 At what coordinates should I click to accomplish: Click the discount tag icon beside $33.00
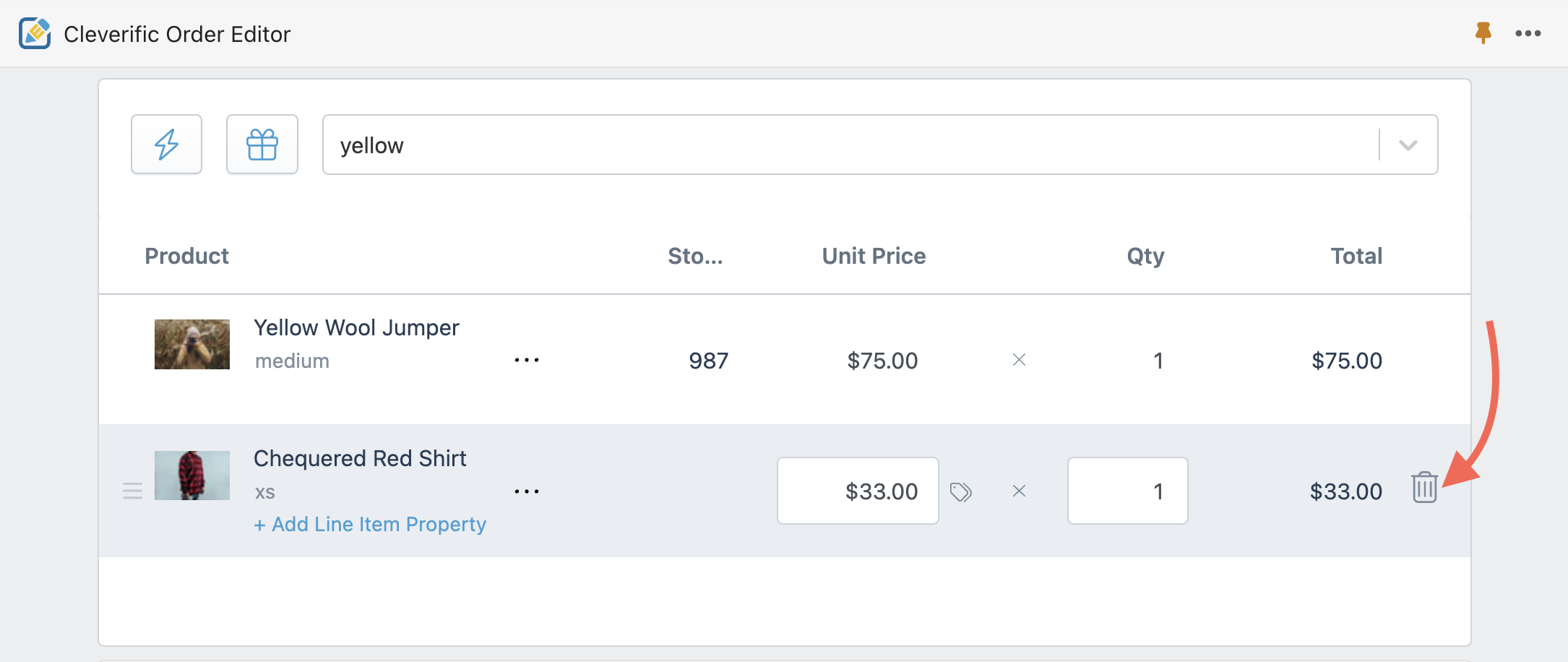pyautogui.click(x=960, y=492)
